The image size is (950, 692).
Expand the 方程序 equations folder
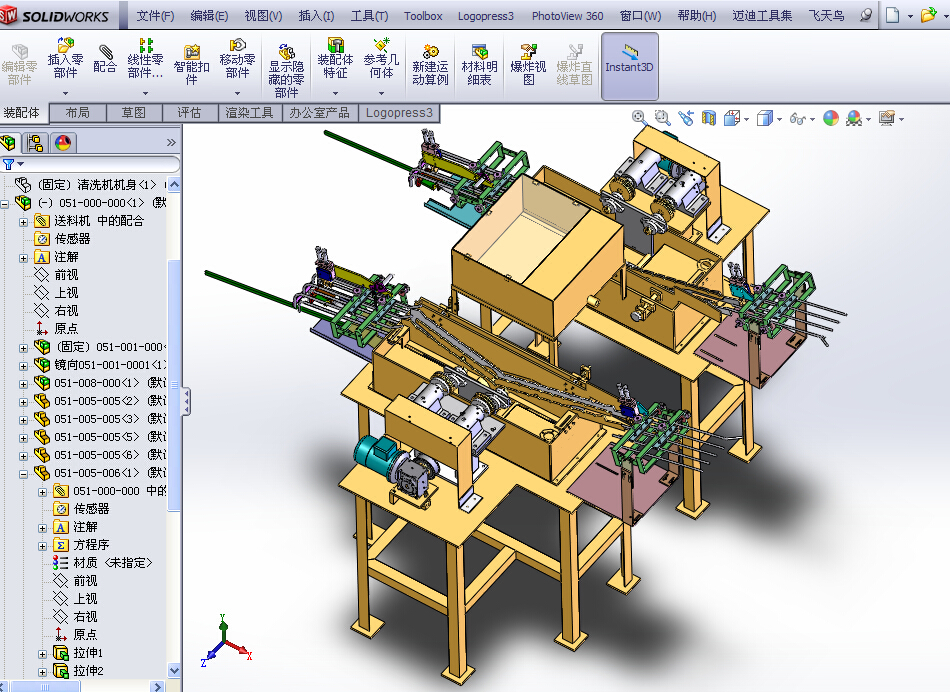pyautogui.click(x=42, y=547)
